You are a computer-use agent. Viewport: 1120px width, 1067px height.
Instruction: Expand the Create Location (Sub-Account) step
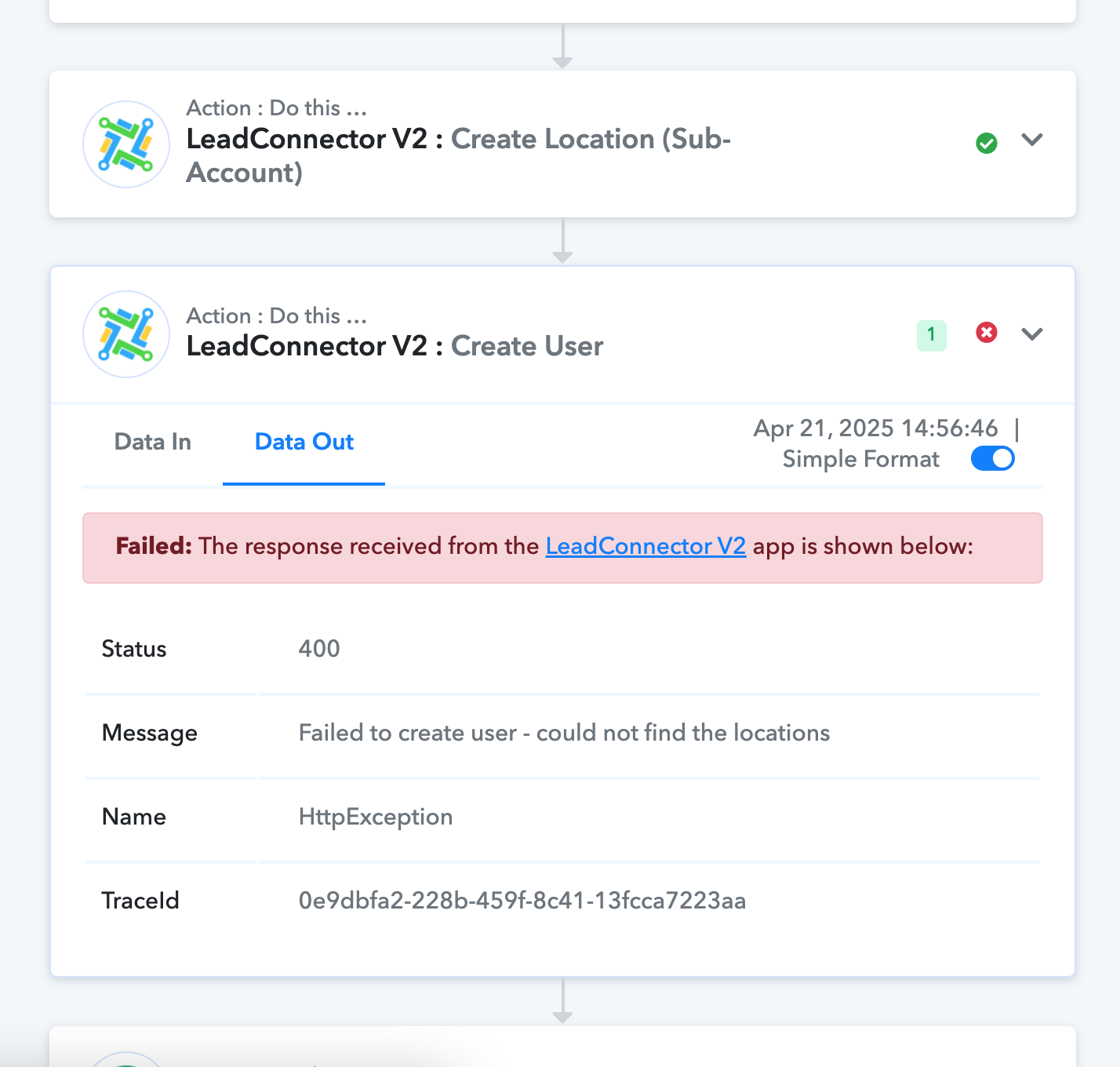point(1032,140)
